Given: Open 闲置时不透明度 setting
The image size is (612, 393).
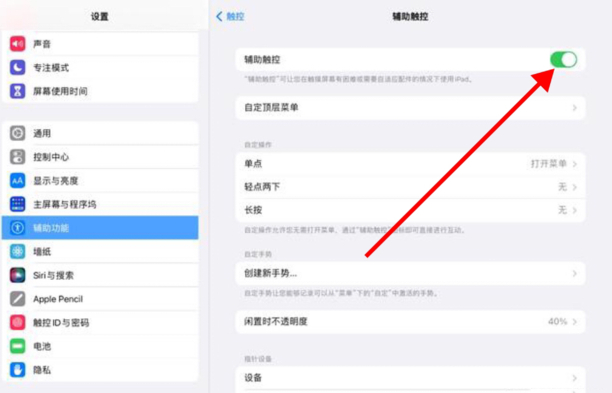Looking at the screenshot, I should click(410, 322).
